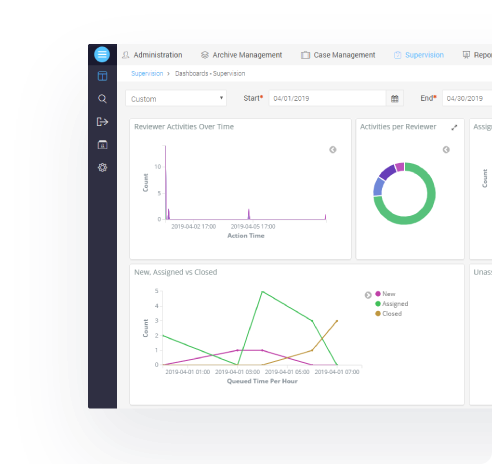Click the Reports presentation icon
This screenshot has width=492, height=464.
[466, 55]
